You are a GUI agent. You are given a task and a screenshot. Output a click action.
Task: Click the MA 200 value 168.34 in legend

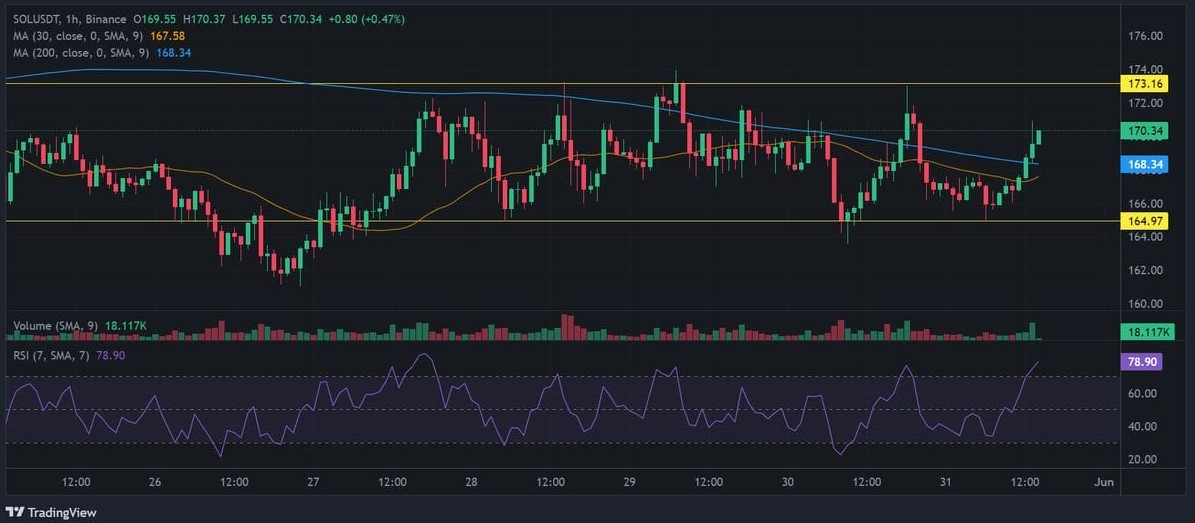click(173, 53)
